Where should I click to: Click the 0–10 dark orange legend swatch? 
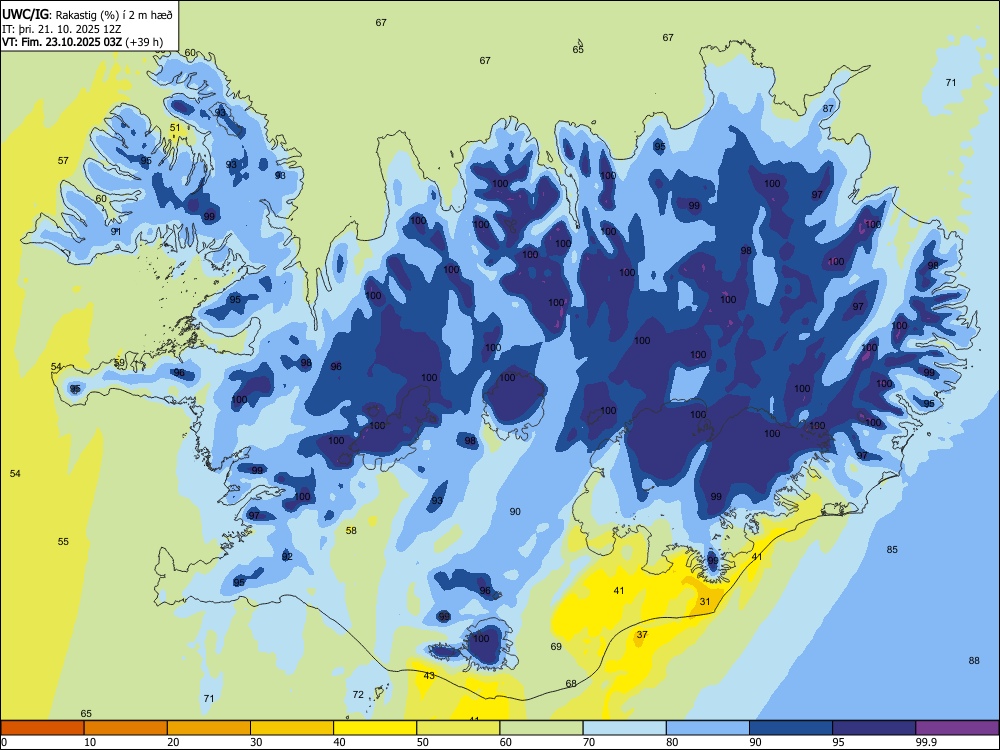pos(43,728)
